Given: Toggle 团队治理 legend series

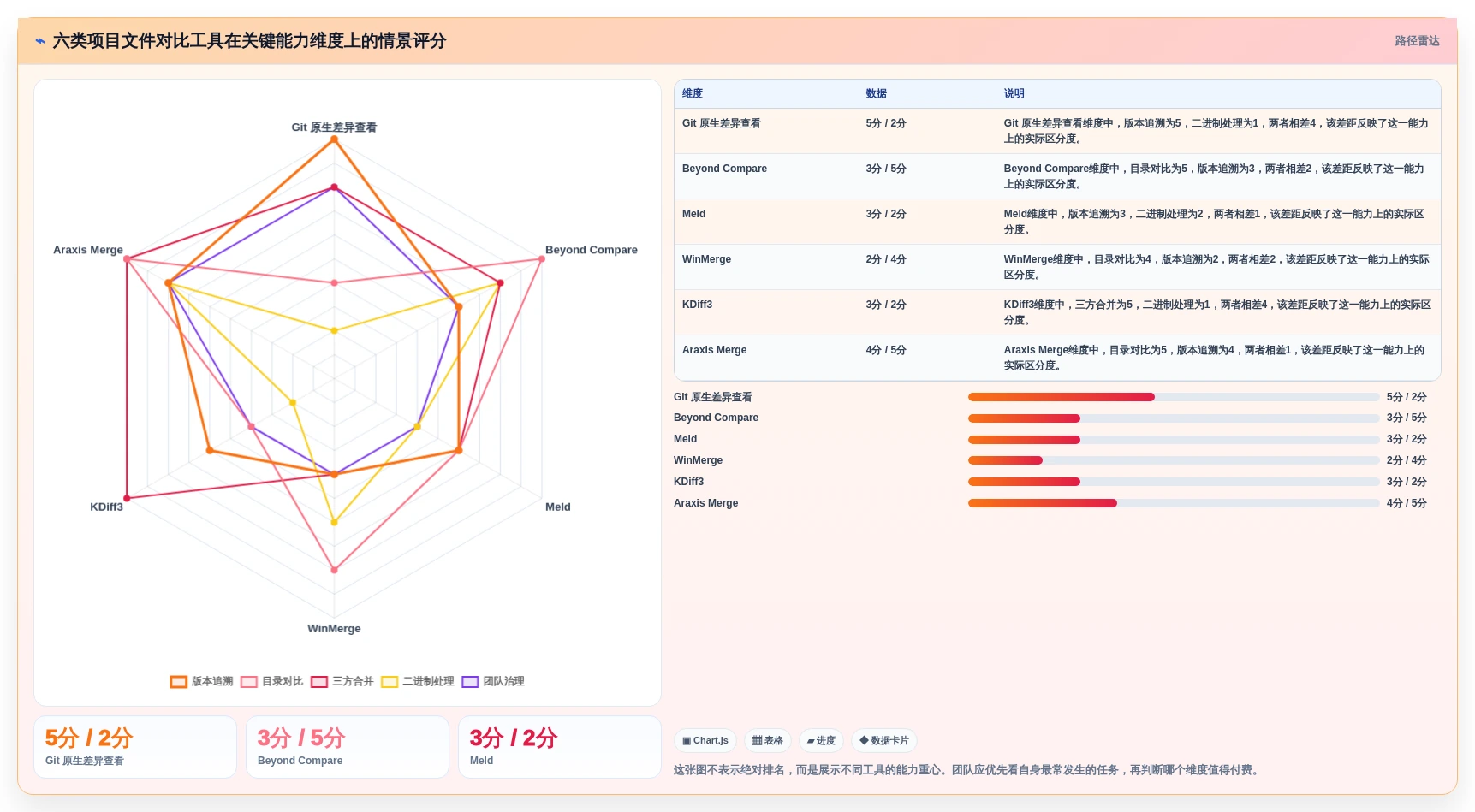Looking at the screenshot, I should click(x=493, y=682).
